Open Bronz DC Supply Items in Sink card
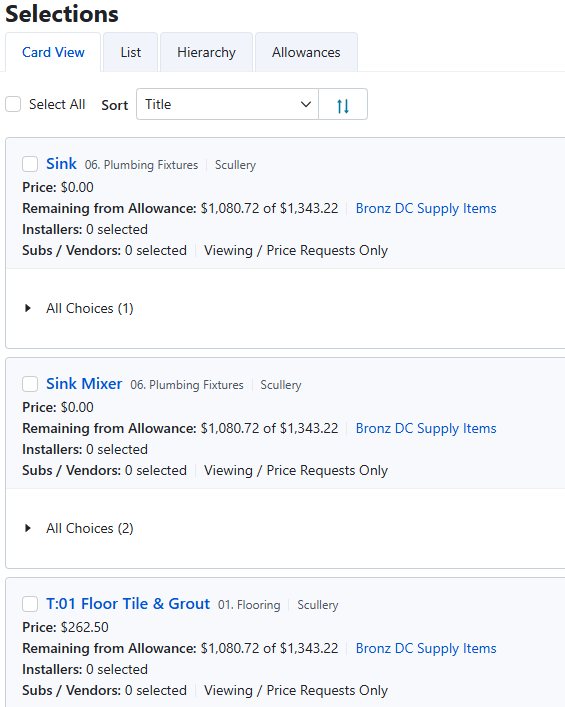The width and height of the screenshot is (565, 707). click(426, 208)
